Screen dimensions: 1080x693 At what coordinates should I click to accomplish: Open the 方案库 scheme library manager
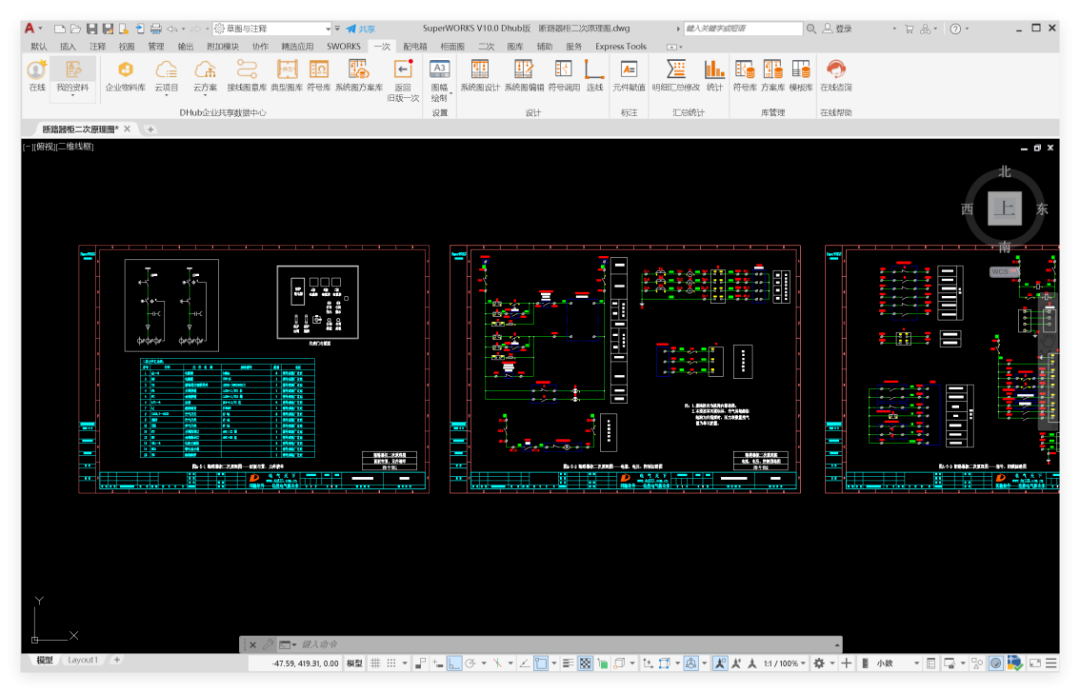point(773,76)
